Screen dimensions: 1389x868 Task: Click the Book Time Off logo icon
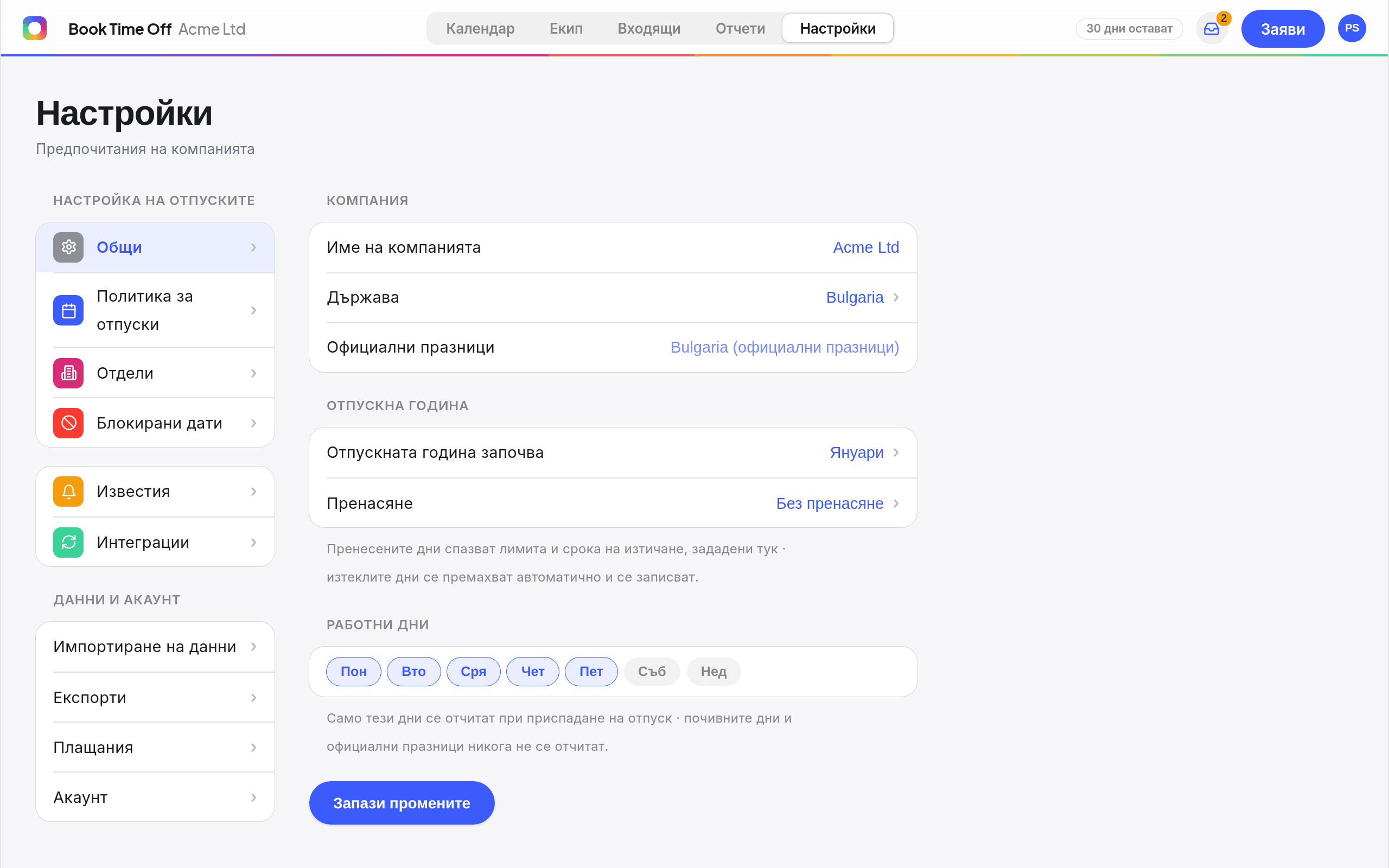point(34,28)
